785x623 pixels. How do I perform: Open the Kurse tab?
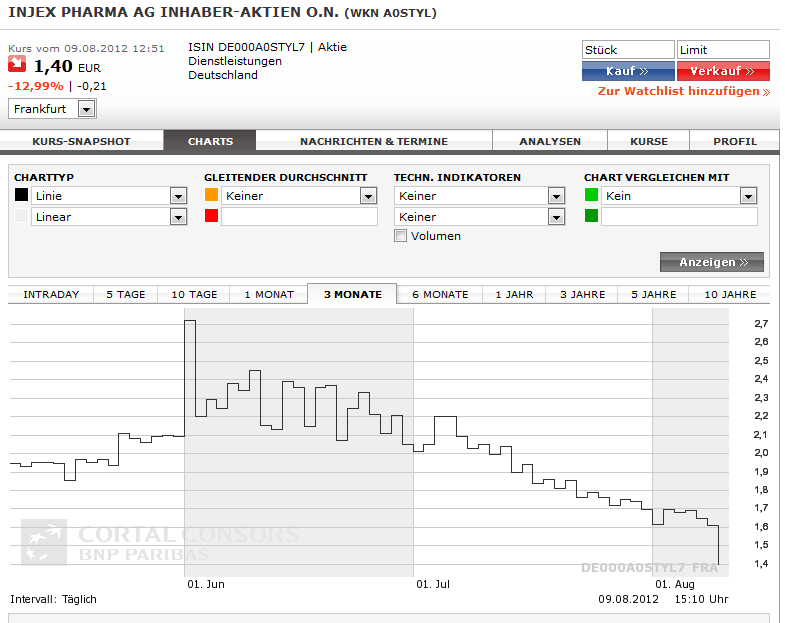(649, 142)
